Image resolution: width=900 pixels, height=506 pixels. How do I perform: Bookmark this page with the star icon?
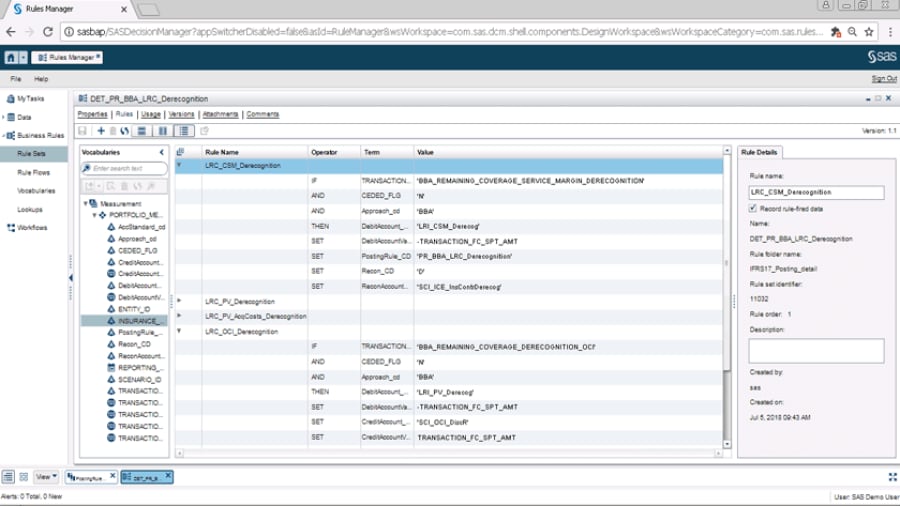click(x=870, y=32)
